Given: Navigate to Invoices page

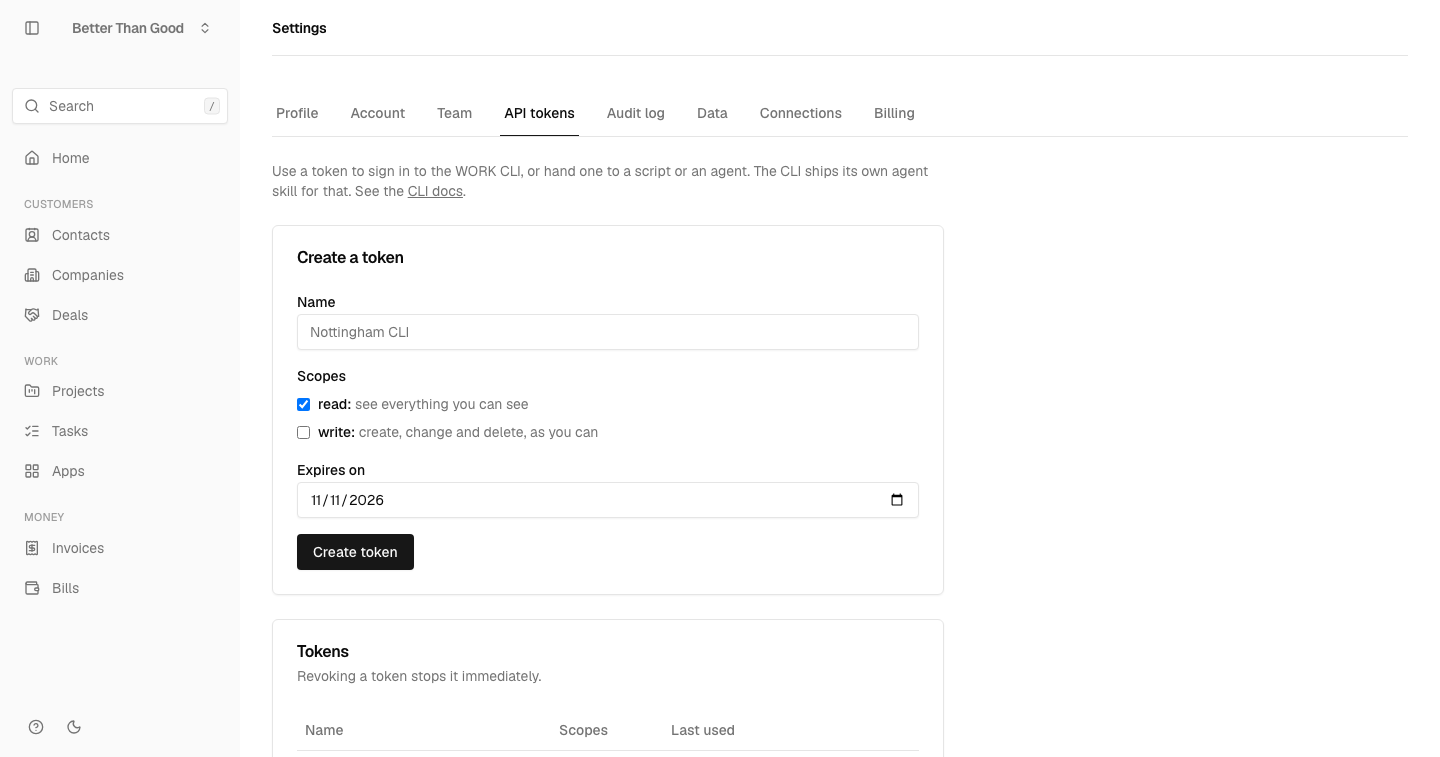Looking at the screenshot, I should tap(120, 548).
